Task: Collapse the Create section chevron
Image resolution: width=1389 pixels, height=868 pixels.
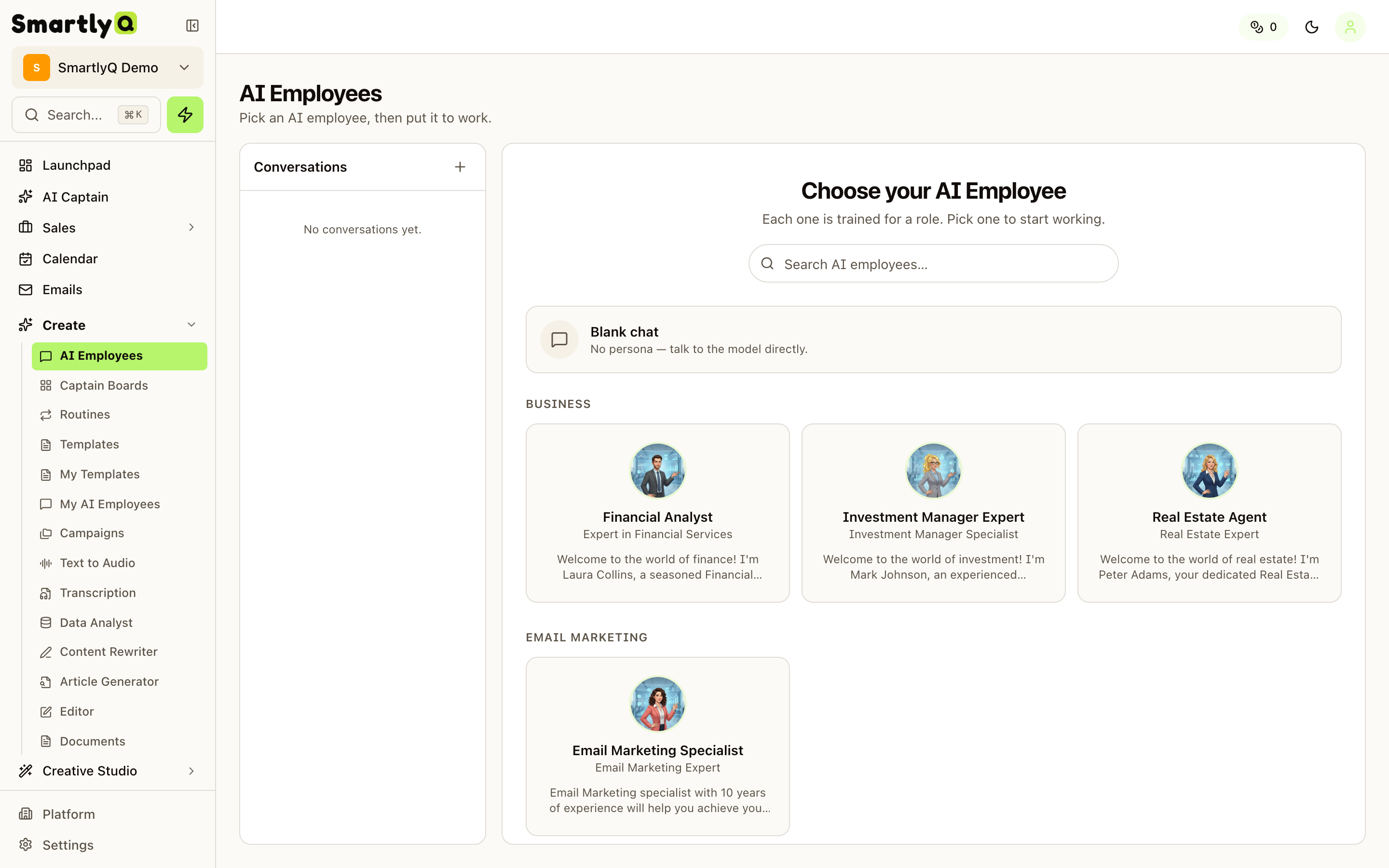Action: click(x=191, y=325)
